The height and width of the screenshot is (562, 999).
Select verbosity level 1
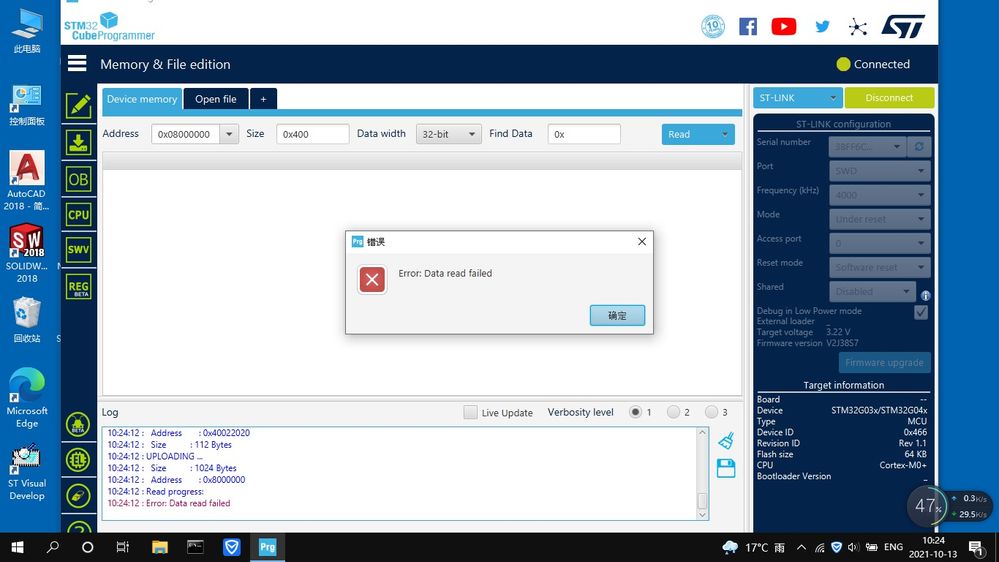pos(635,412)
